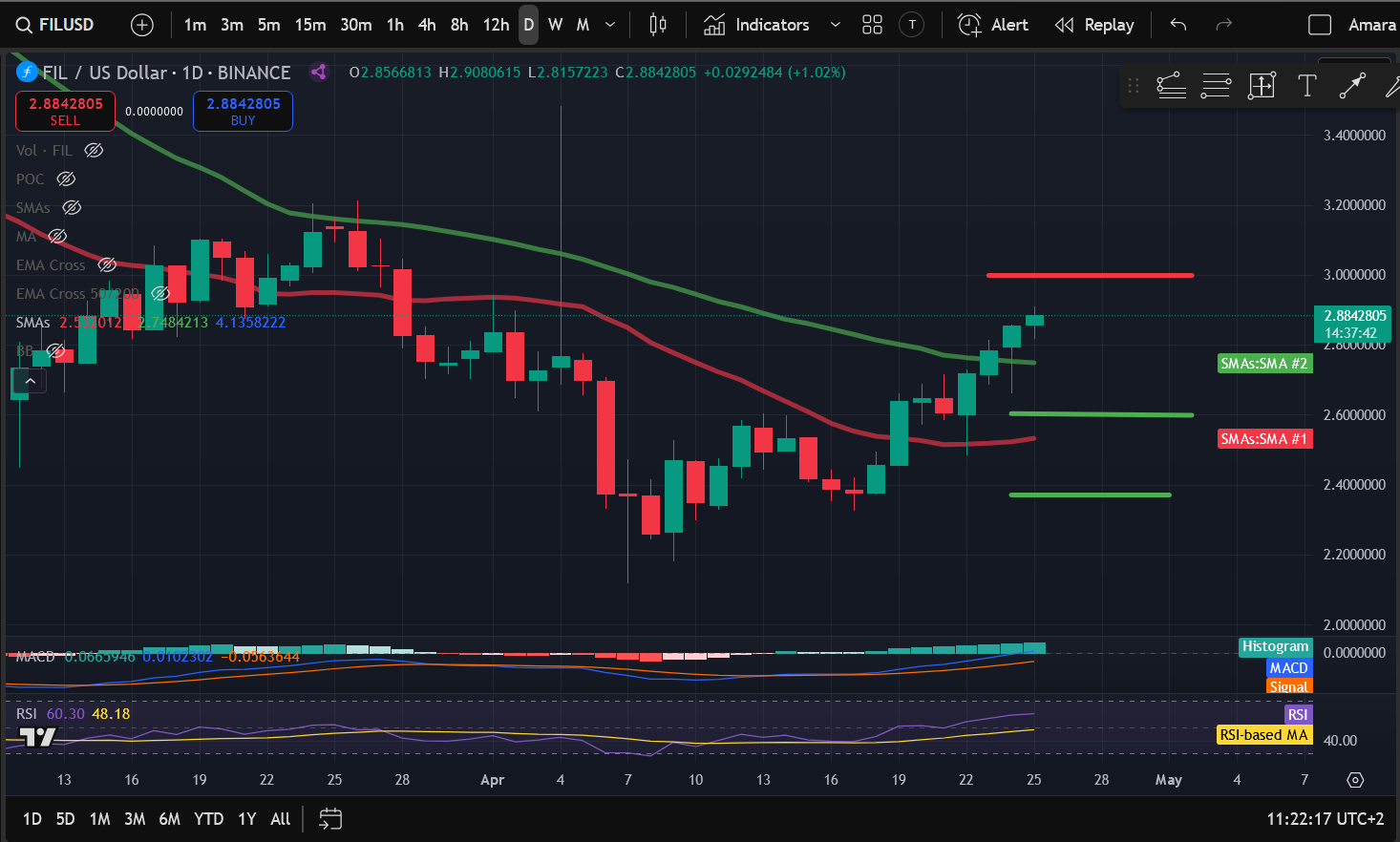
Task: Set date range to YTD
Action: pyautogui.click(x=208, y=819)
